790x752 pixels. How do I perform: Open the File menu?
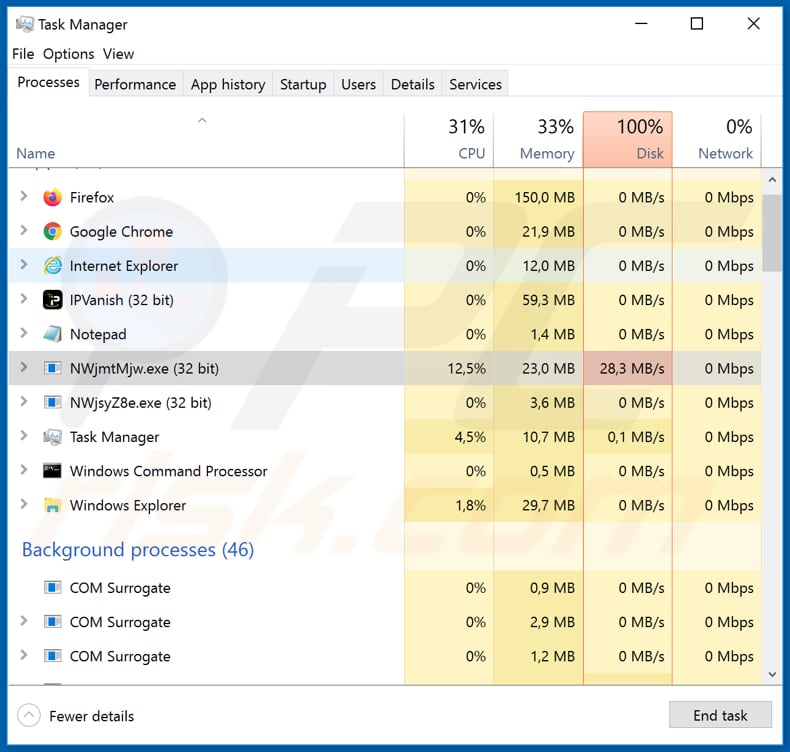[x=23, y=54]
